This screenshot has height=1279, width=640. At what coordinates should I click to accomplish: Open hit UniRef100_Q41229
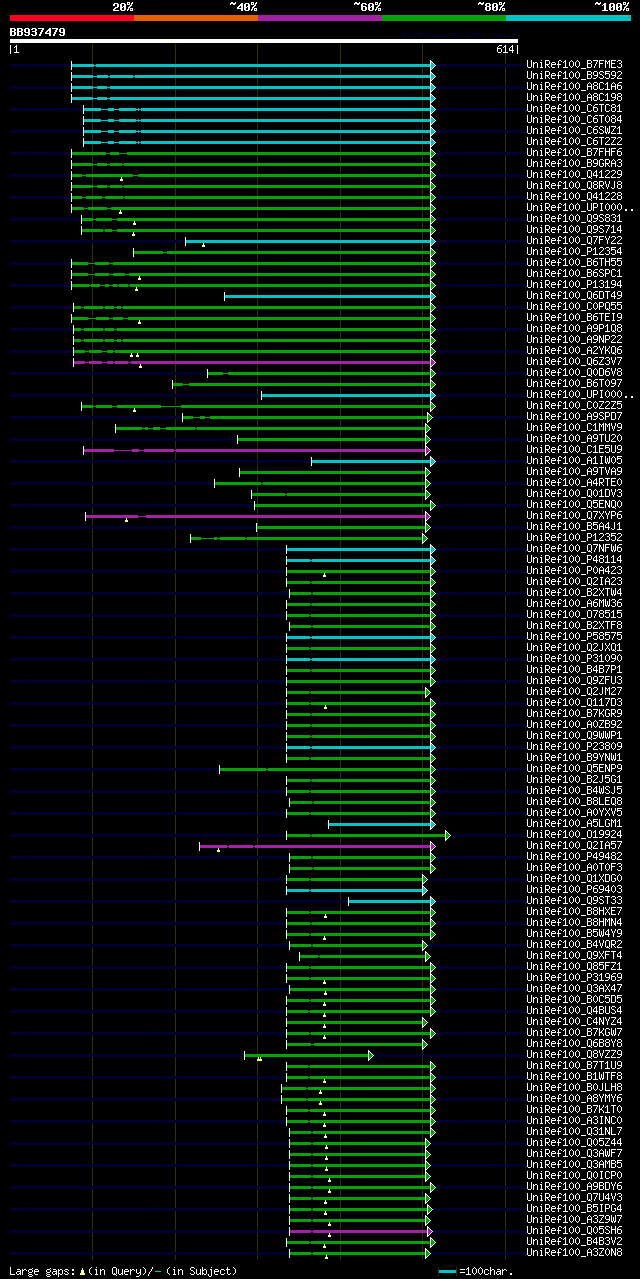tap(574, 175)
